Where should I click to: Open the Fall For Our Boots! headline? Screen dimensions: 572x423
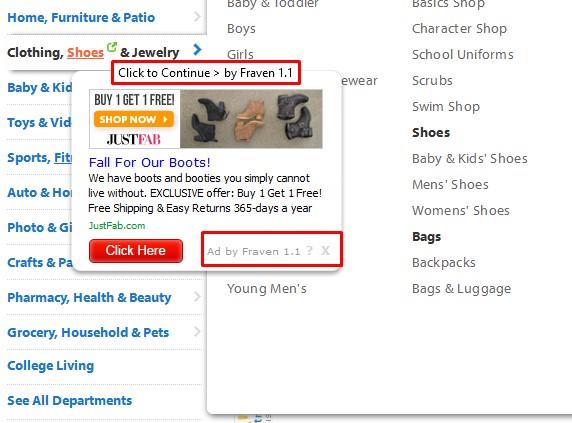tap(150, 162)
